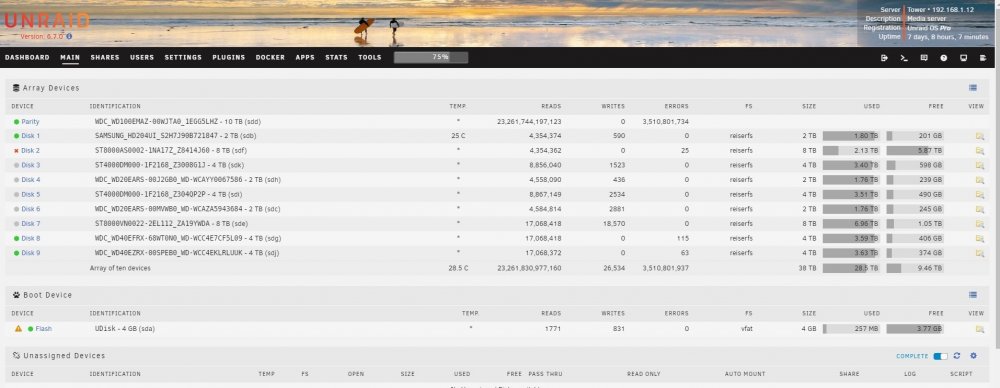
Task: Open the info monitor icon in top bar
Action: 964,57
